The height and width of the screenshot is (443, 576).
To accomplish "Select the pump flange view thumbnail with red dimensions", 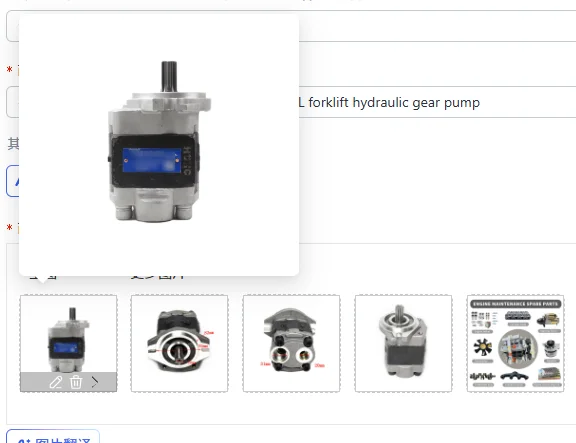I will click(x=179, y=343).
